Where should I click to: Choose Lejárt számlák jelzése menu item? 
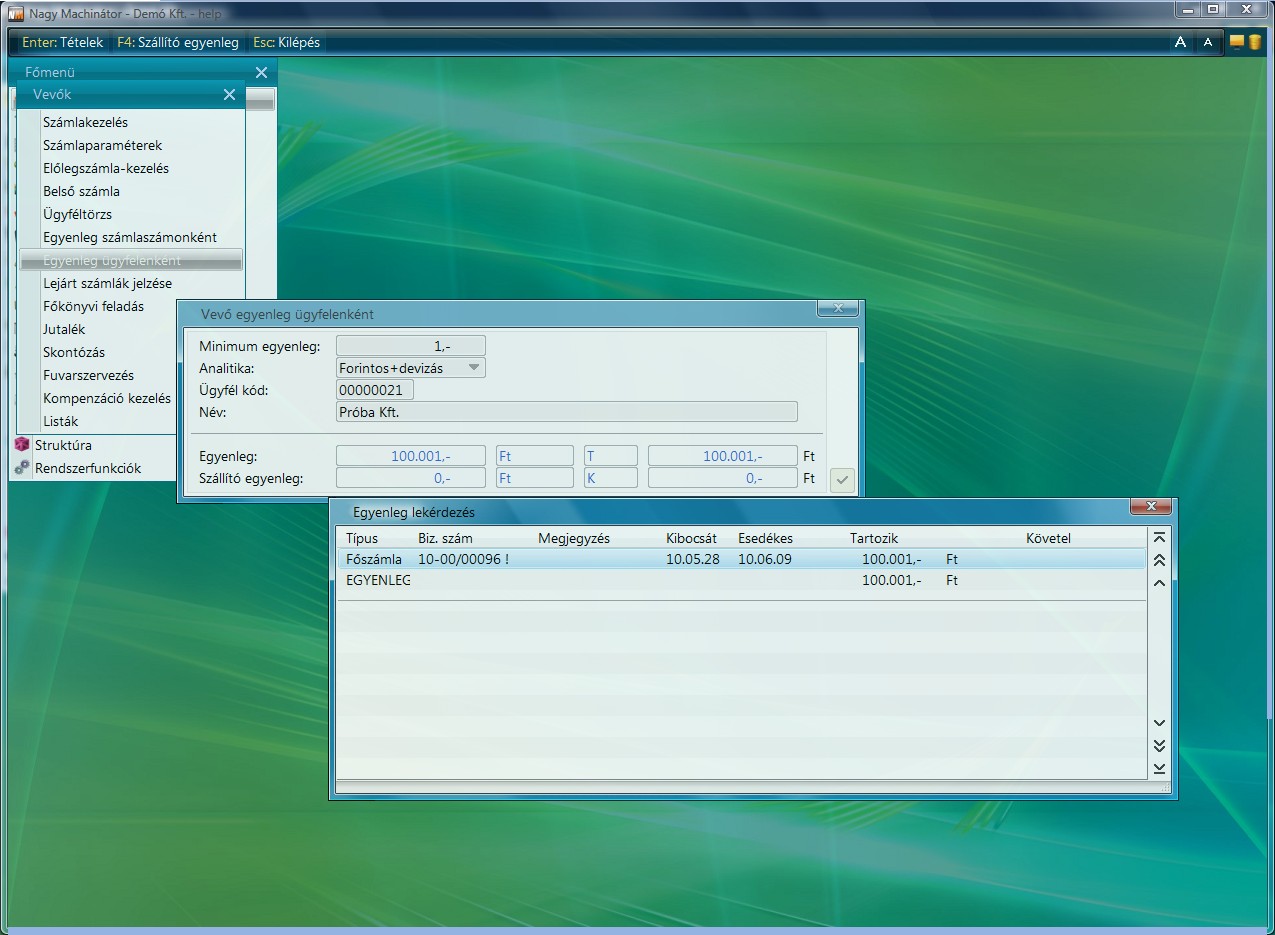107,283
